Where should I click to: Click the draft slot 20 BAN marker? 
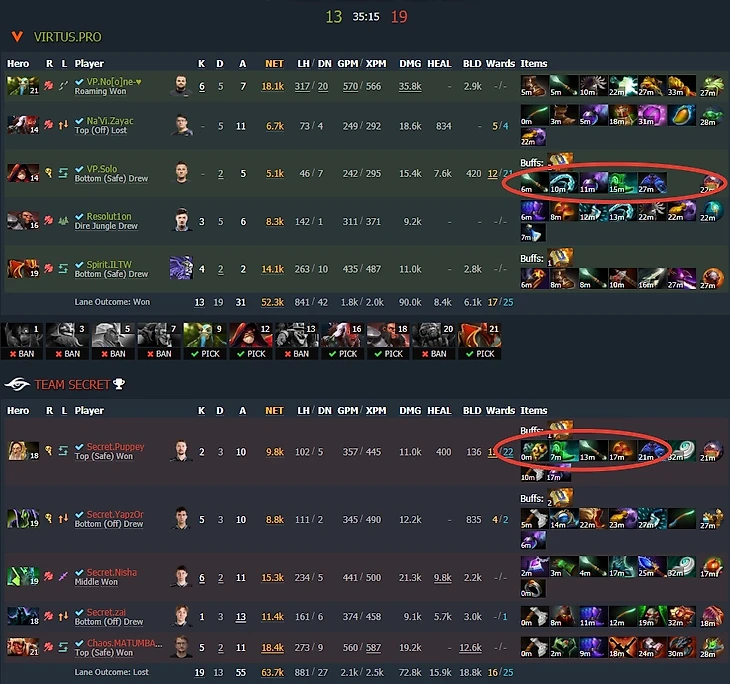434,353
